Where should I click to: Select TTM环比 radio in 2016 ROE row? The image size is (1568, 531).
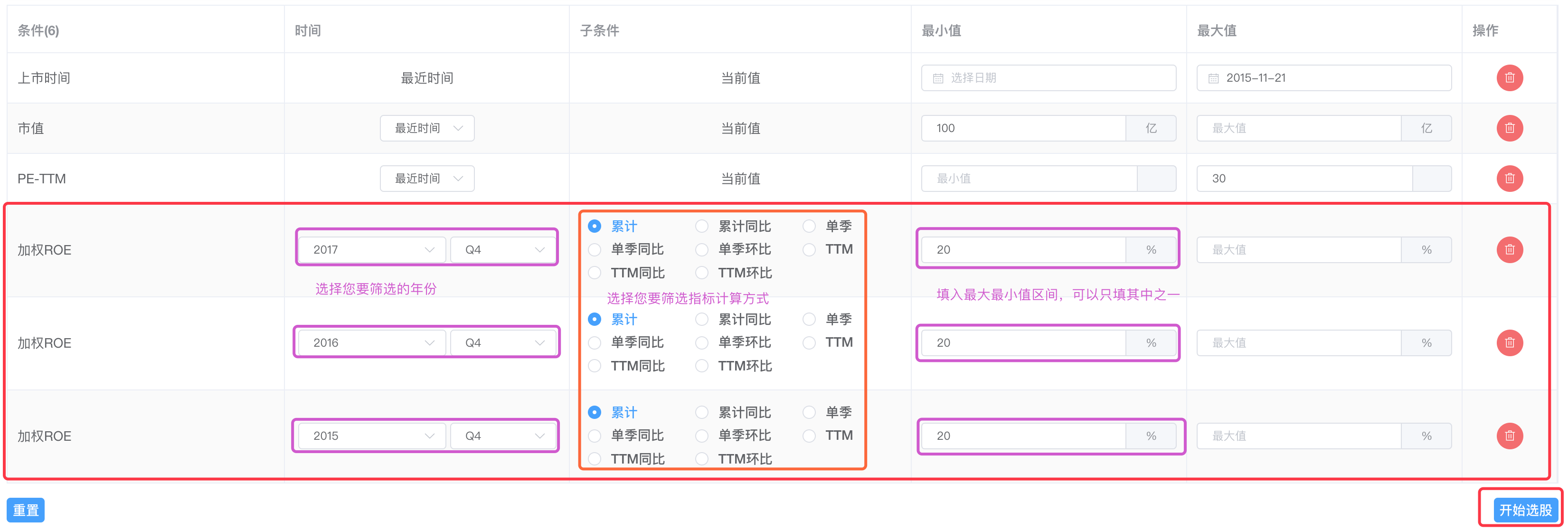point(702,366)
